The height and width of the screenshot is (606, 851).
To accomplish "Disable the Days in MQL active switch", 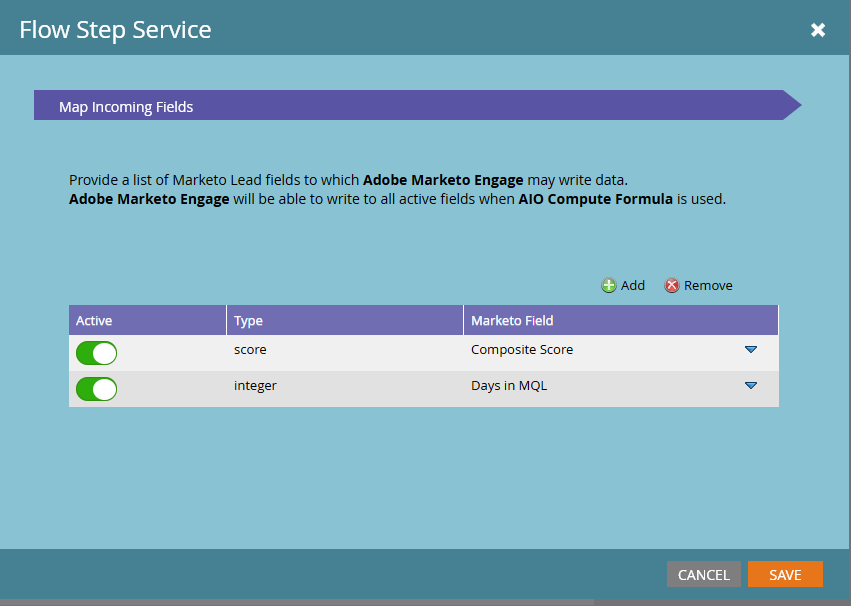I will pyautogui.click(x=96, y=389).
